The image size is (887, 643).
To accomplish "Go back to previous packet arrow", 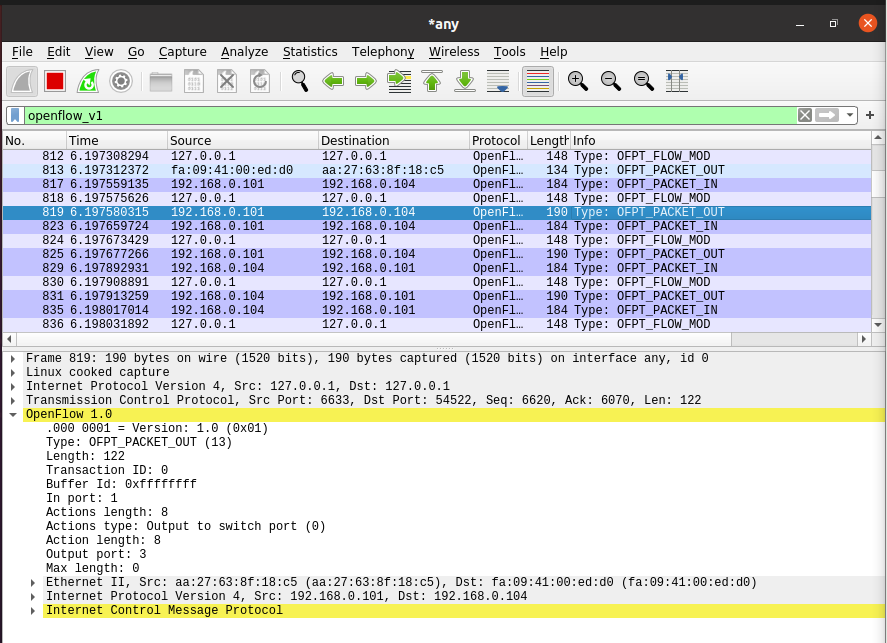I will tap(333, 81).
